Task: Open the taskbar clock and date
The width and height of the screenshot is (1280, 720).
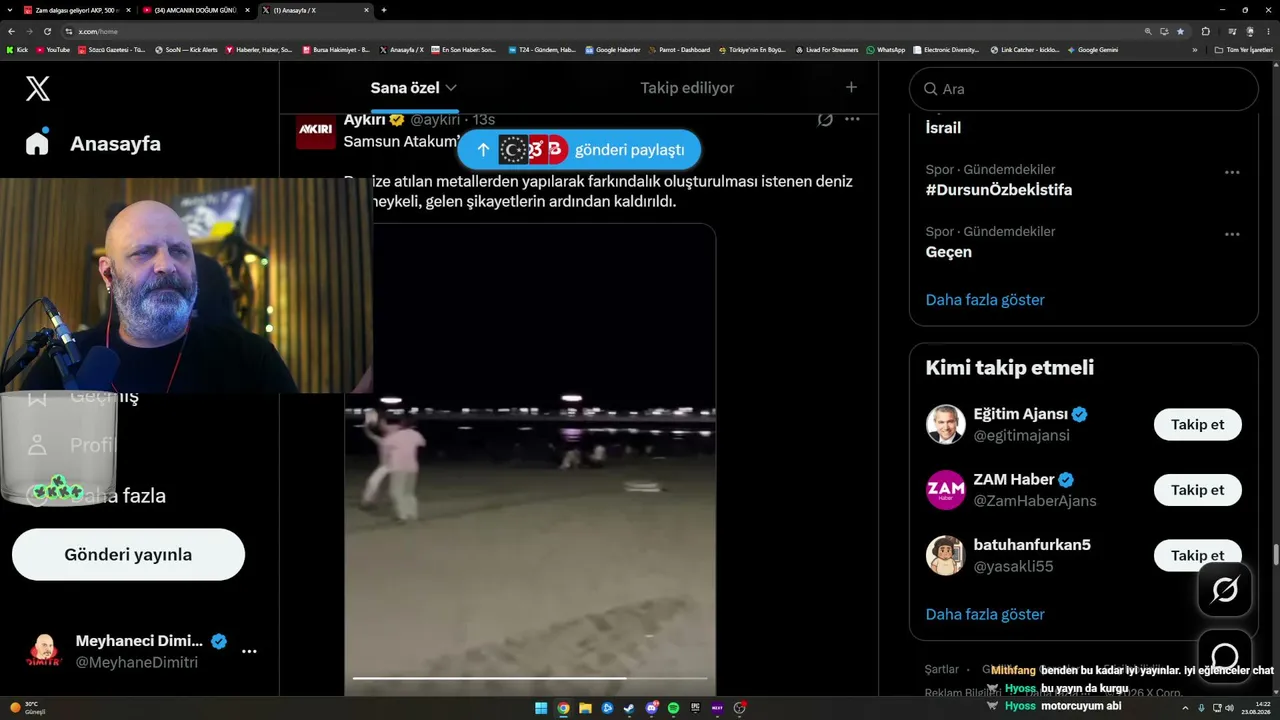Action: coord(1255,708)
